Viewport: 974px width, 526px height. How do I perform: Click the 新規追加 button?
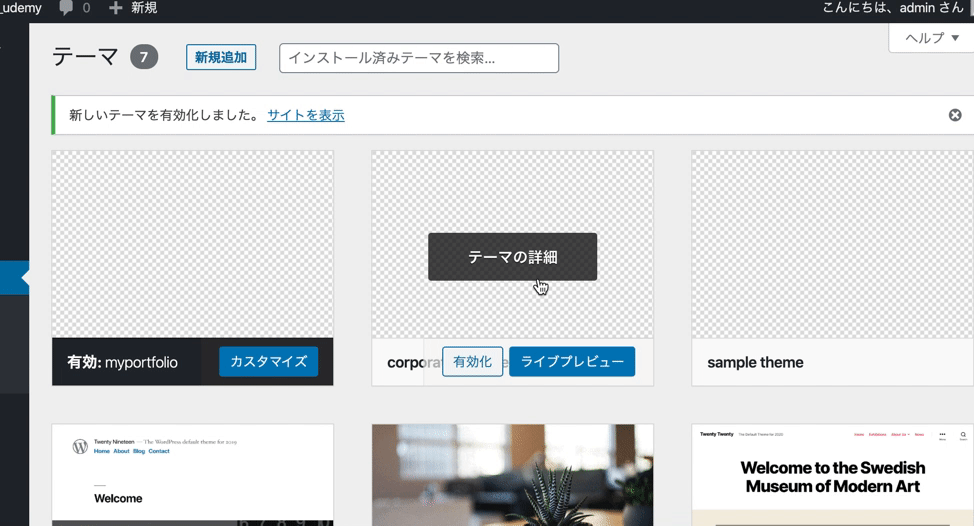[x=221, y=57]
